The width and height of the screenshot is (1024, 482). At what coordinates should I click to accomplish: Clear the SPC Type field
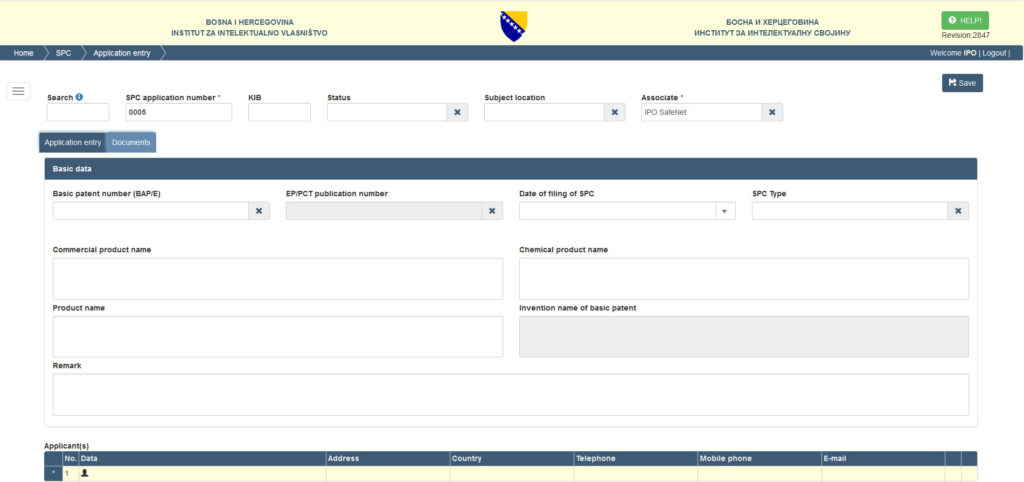pos(958,211)
